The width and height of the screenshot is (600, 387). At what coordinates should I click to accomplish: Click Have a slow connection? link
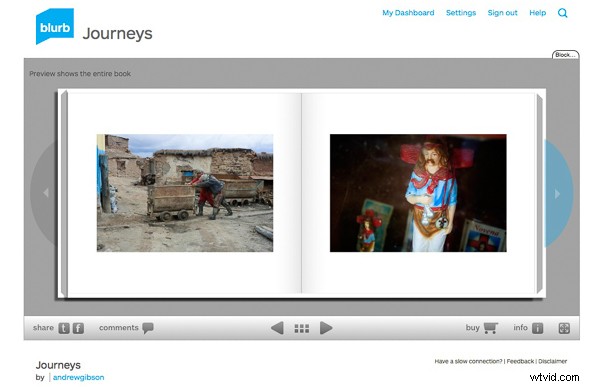click(468, 361)
